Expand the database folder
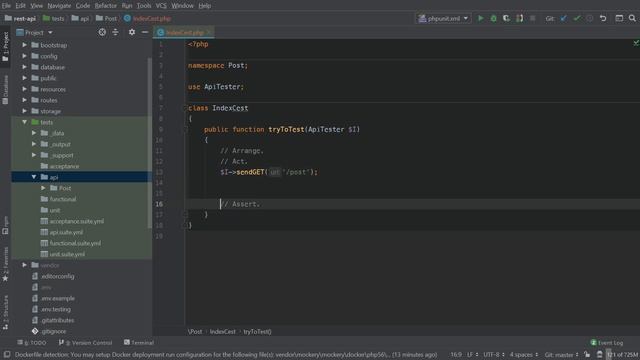 (24, 67)
